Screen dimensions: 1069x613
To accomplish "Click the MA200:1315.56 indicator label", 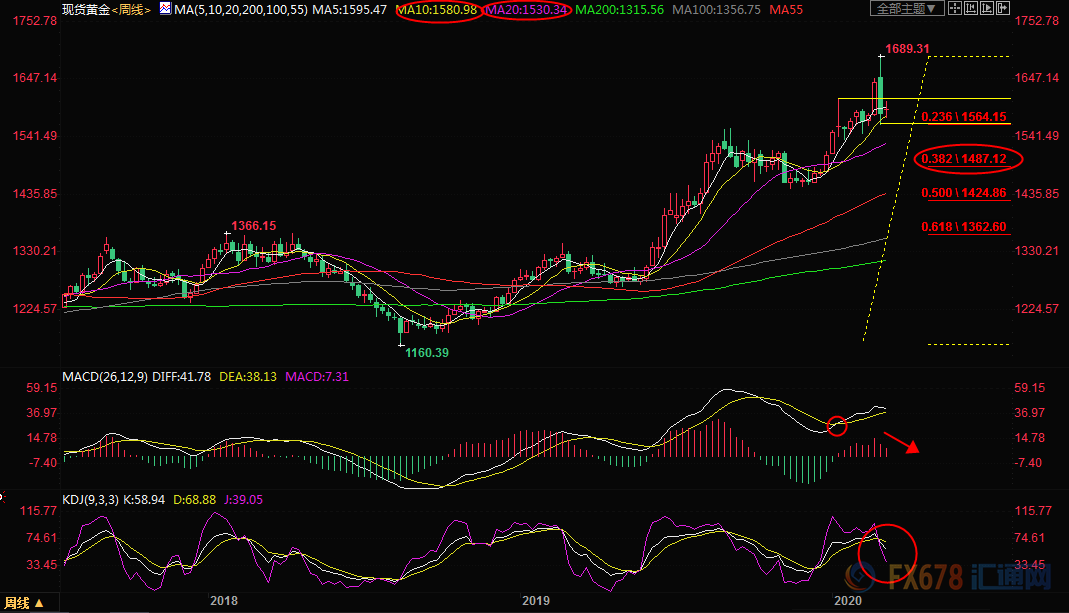I will [619, 10].
